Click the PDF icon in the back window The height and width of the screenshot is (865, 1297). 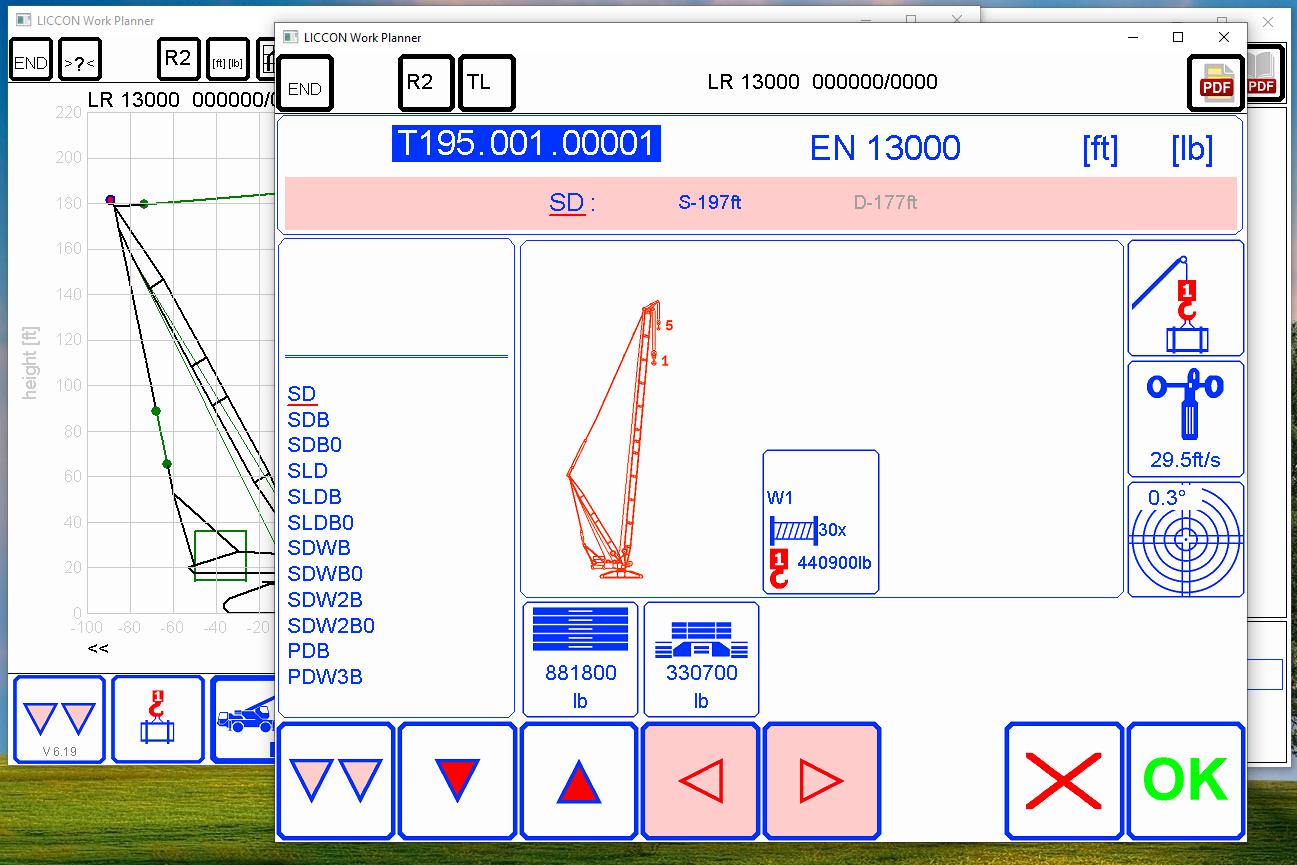pyautogui.click(x=1263, y=74)
